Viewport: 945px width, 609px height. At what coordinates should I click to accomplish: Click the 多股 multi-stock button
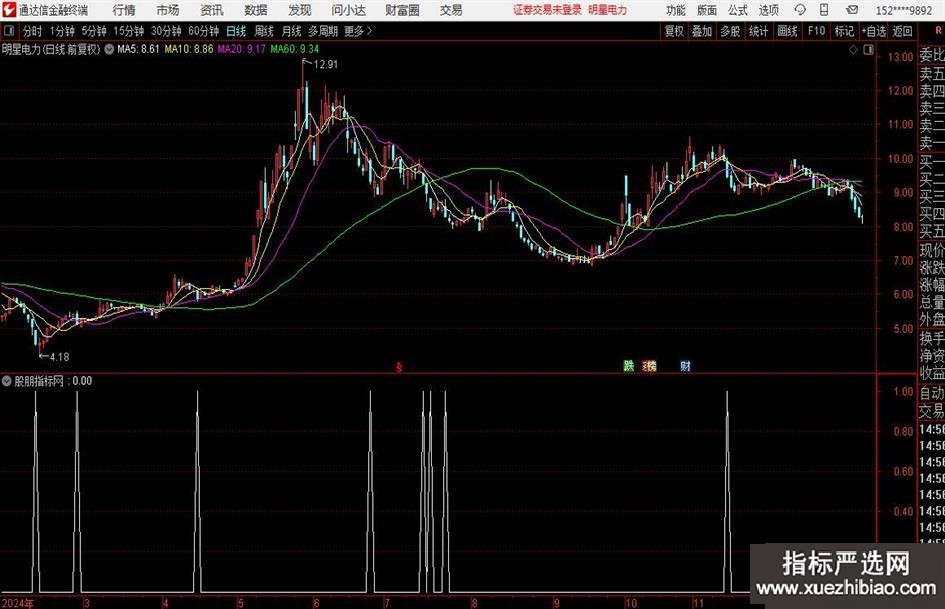point(730,31)
